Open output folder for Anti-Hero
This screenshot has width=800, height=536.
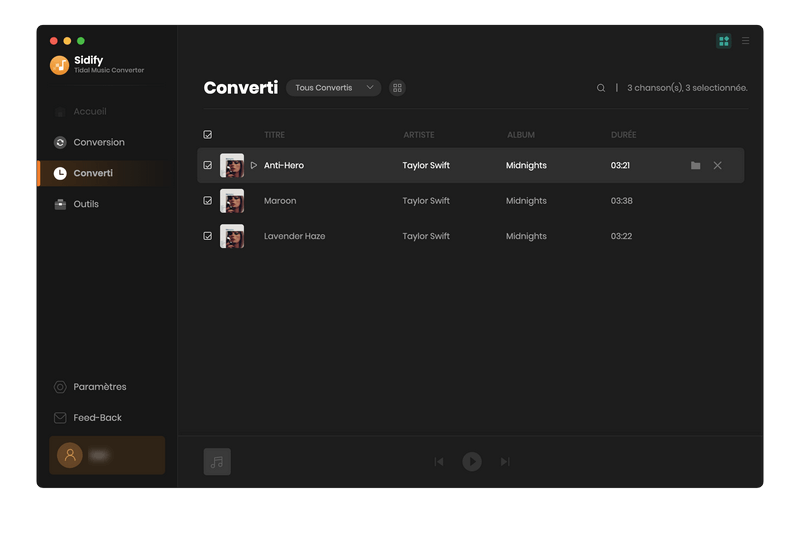click(695, 166)
